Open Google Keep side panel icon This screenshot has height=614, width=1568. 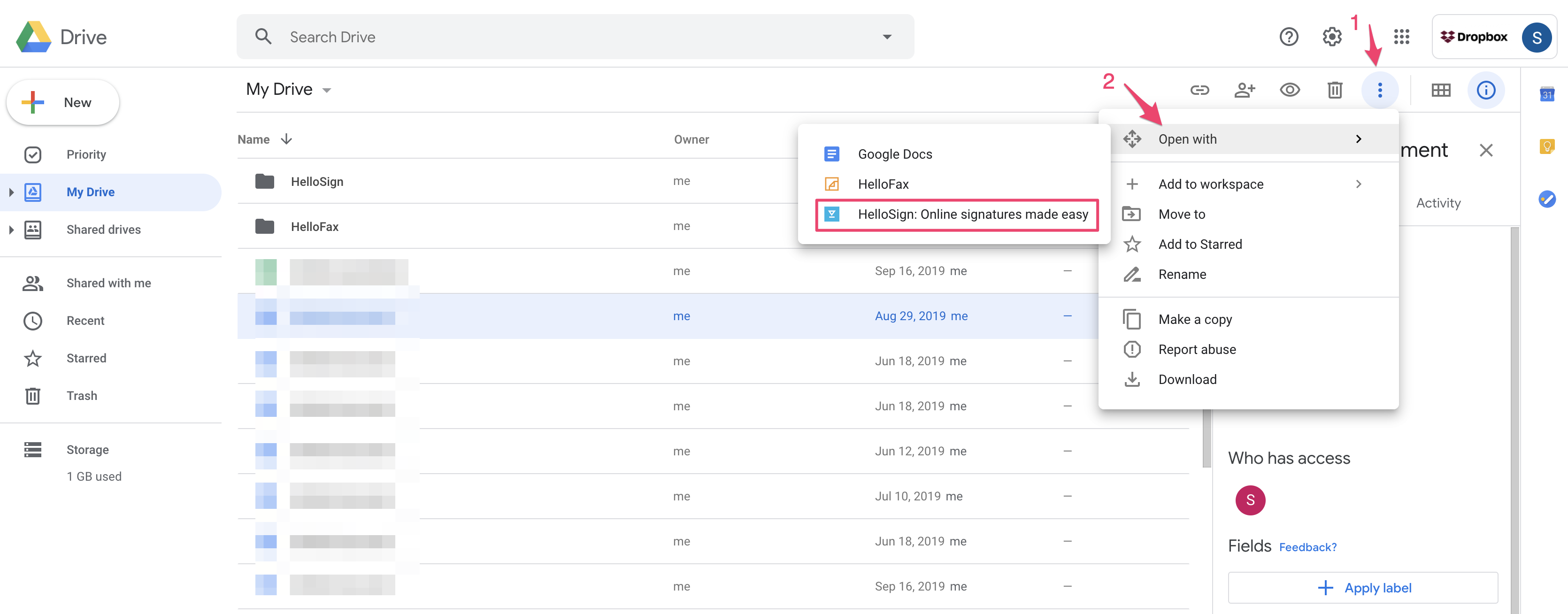[1547, 146]
